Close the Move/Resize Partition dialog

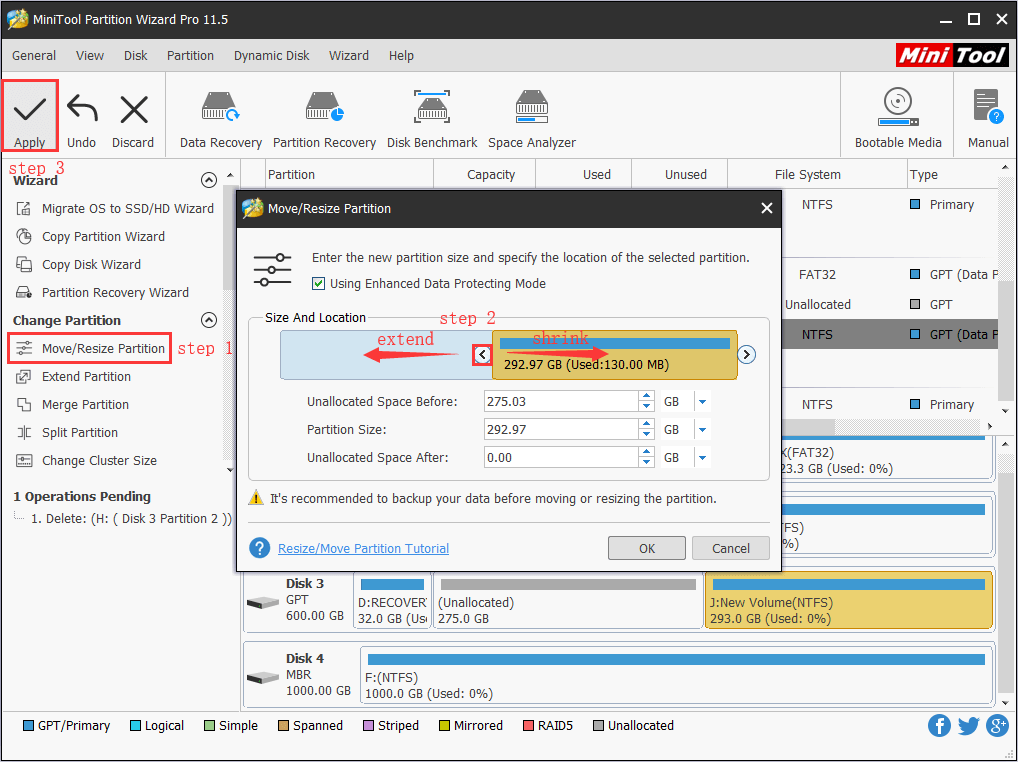pos(766,208)
